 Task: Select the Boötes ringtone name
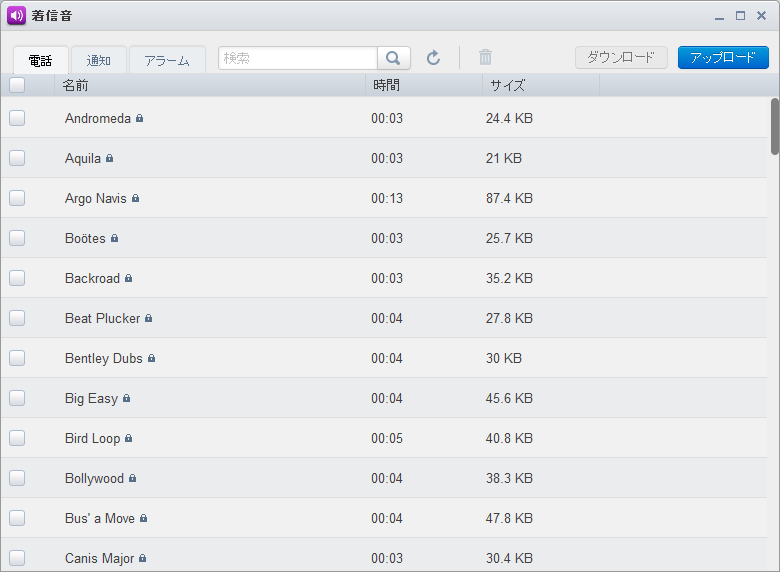click(x=85, y=238)
